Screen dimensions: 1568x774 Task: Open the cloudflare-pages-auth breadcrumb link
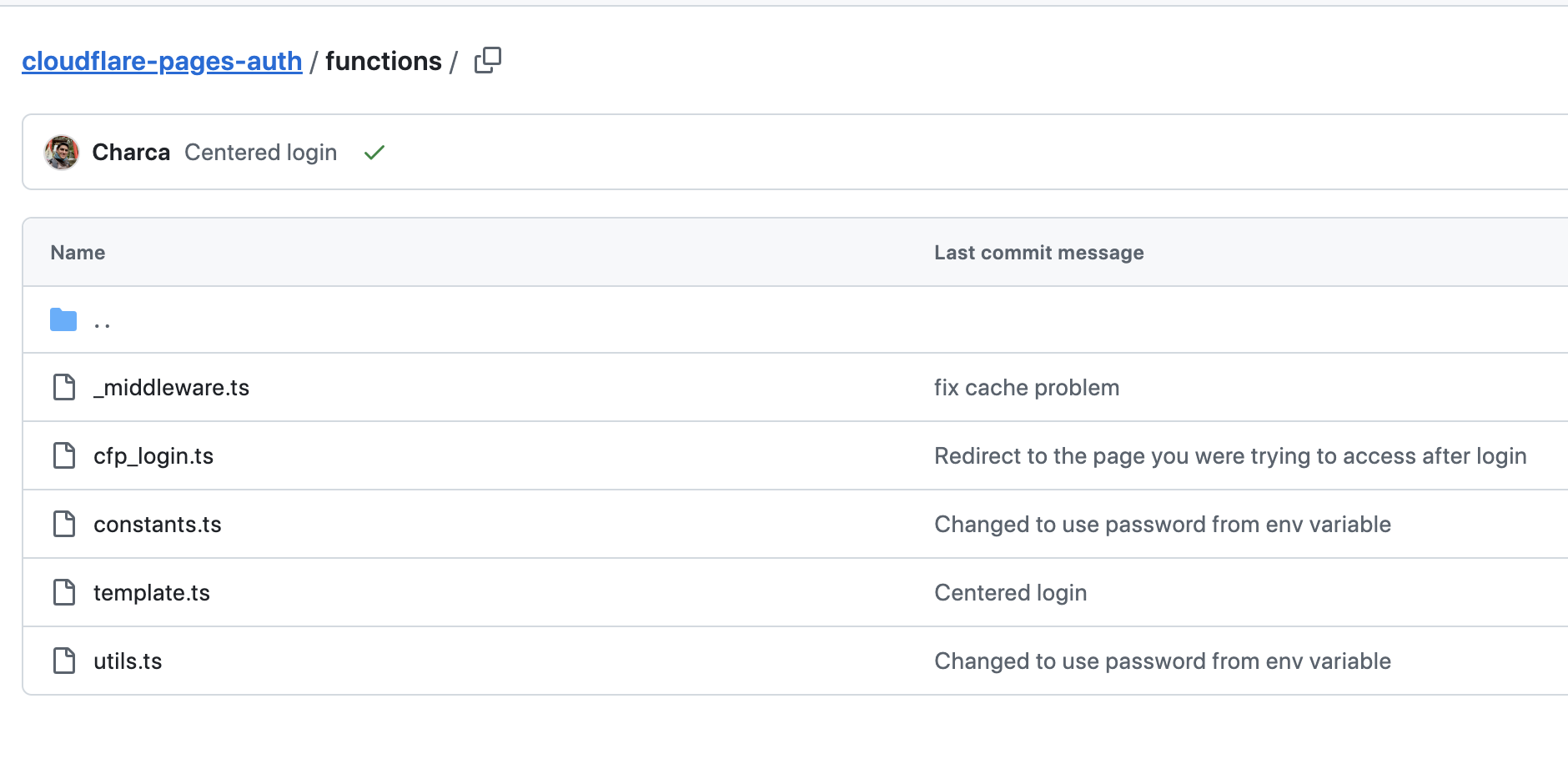coord(162,61)
